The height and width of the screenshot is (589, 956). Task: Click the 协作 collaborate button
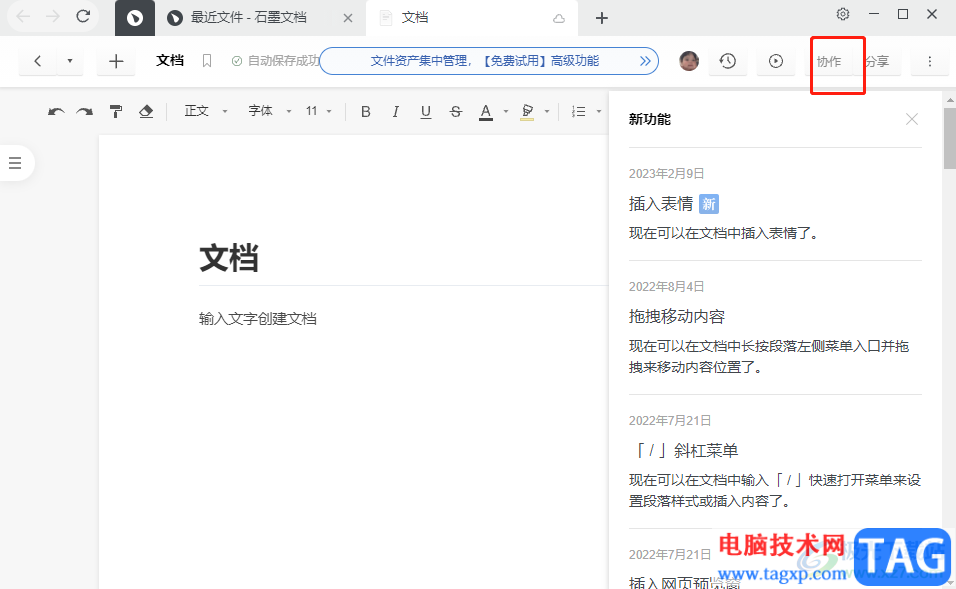[829, 62]
